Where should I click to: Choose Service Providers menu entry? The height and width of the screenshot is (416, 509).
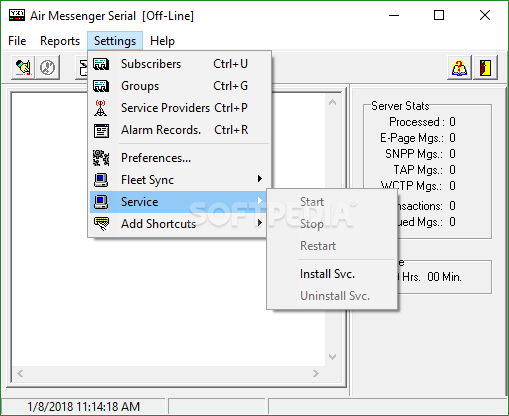[180, 108]
